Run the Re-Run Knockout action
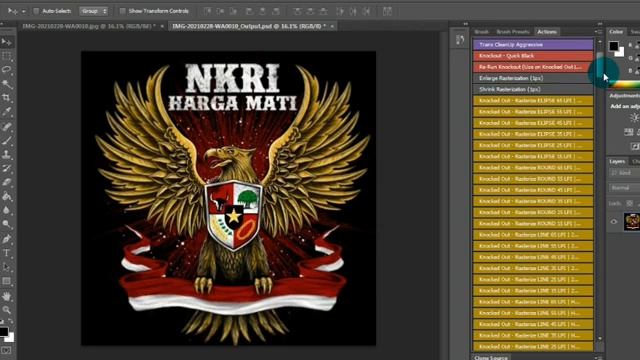This screenshot has width=640, height=360. (x=533, y=67)
